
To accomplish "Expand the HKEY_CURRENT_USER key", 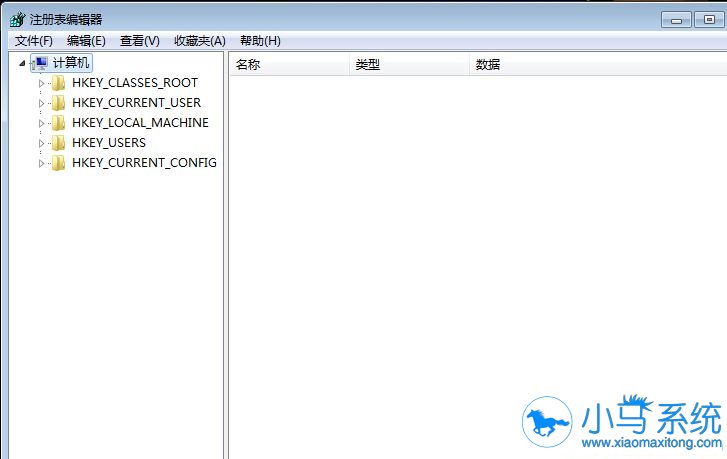I will (41, 103).
